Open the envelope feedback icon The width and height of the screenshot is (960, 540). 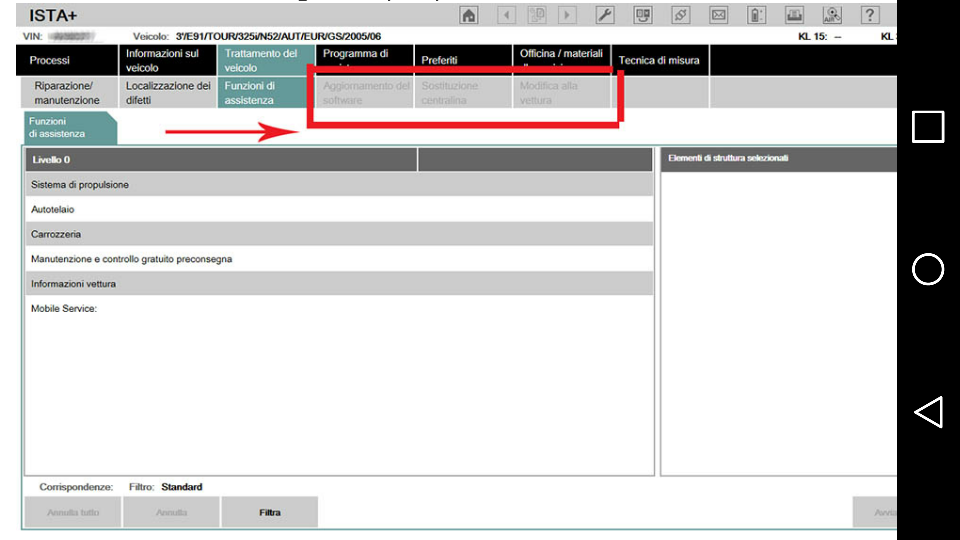[x=719, y=15]
